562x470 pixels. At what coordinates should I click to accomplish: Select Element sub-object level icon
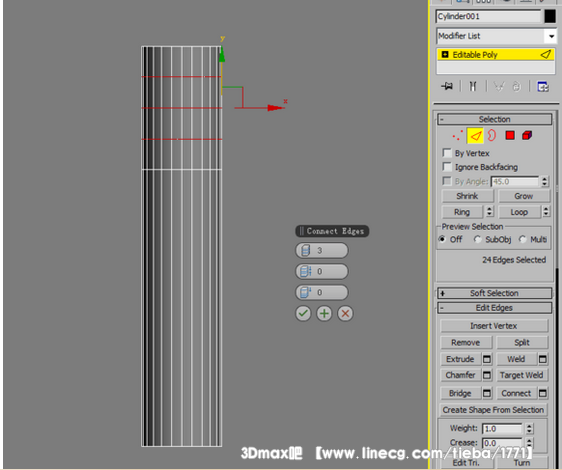527,136
